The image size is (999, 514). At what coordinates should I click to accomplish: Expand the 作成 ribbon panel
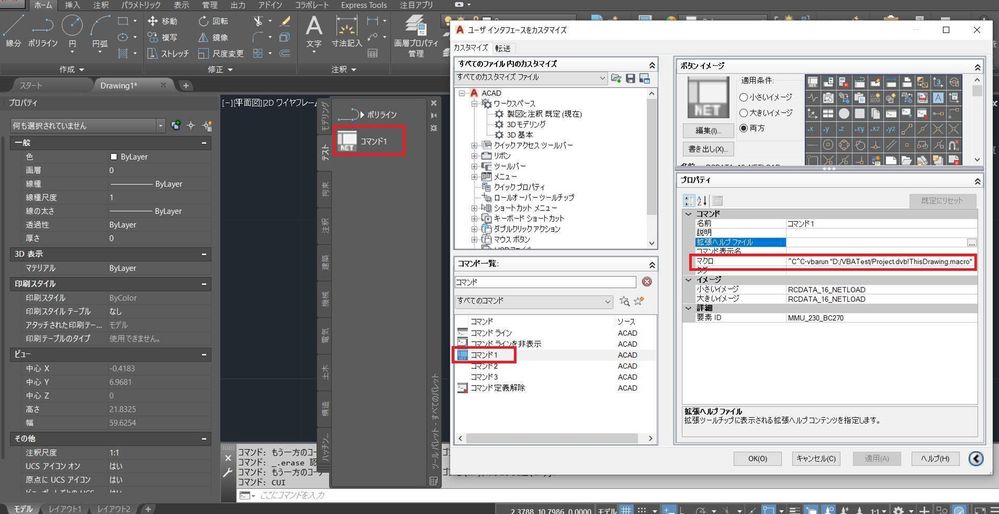pyautogui.click(x=70, y=69)
